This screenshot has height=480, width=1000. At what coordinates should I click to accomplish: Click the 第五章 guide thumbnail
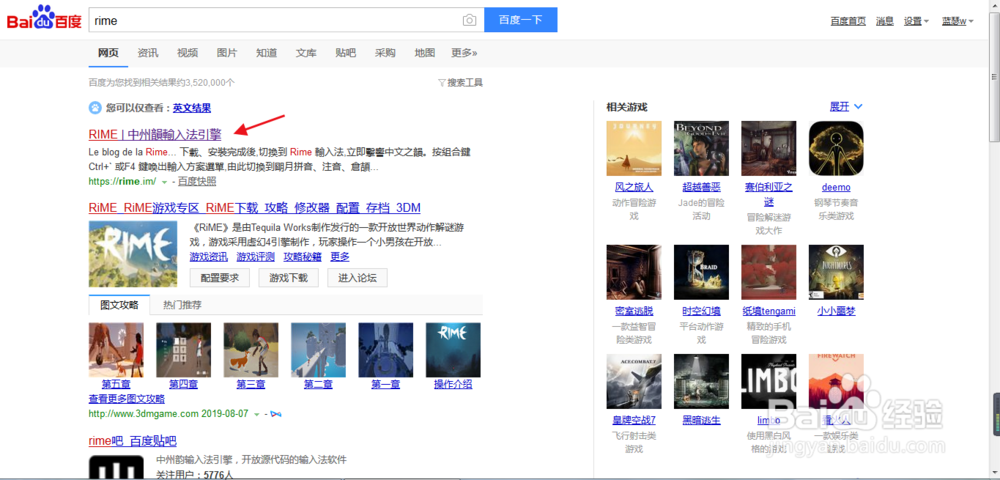116,350
